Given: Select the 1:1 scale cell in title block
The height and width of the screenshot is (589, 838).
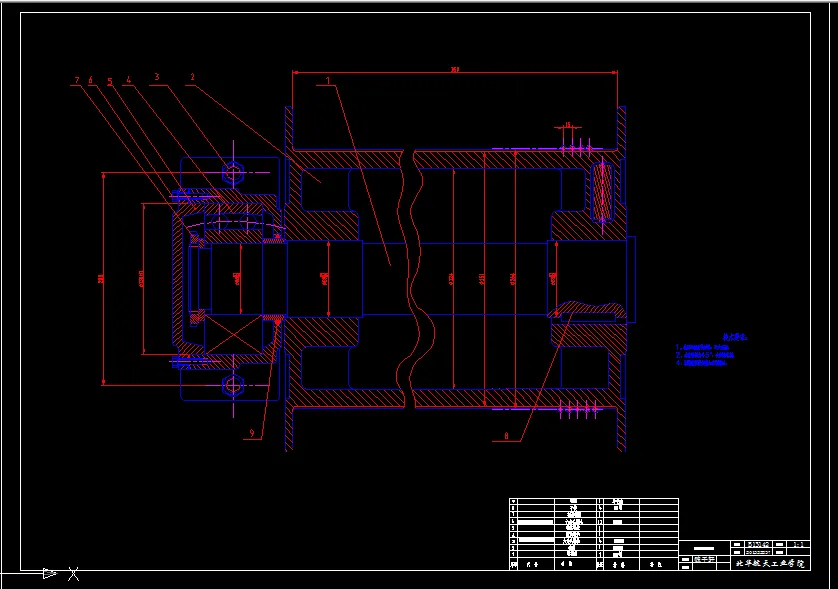Looking at the screenshot, I should pos(798,545).
